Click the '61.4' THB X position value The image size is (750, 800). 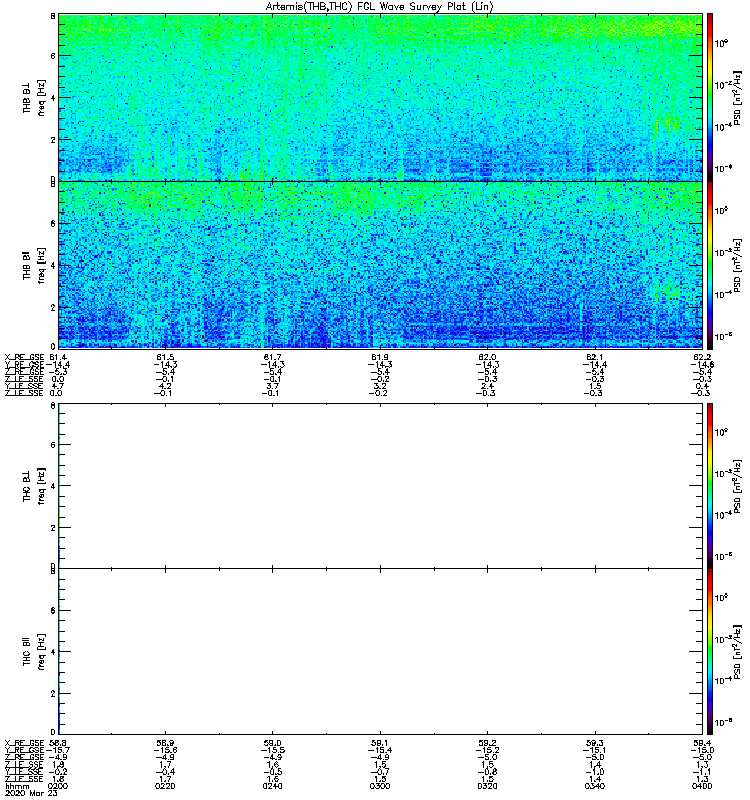(59, 357)
